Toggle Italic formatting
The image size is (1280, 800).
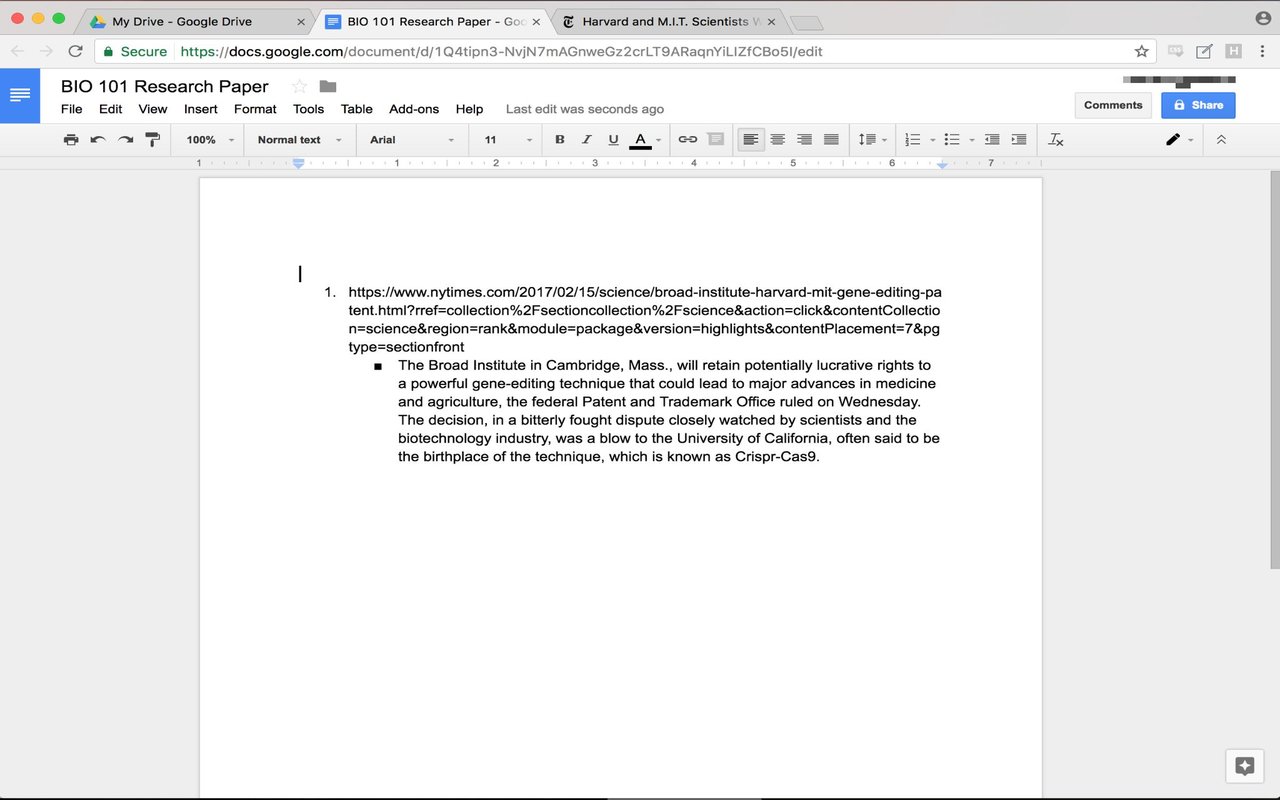[587, 140]
